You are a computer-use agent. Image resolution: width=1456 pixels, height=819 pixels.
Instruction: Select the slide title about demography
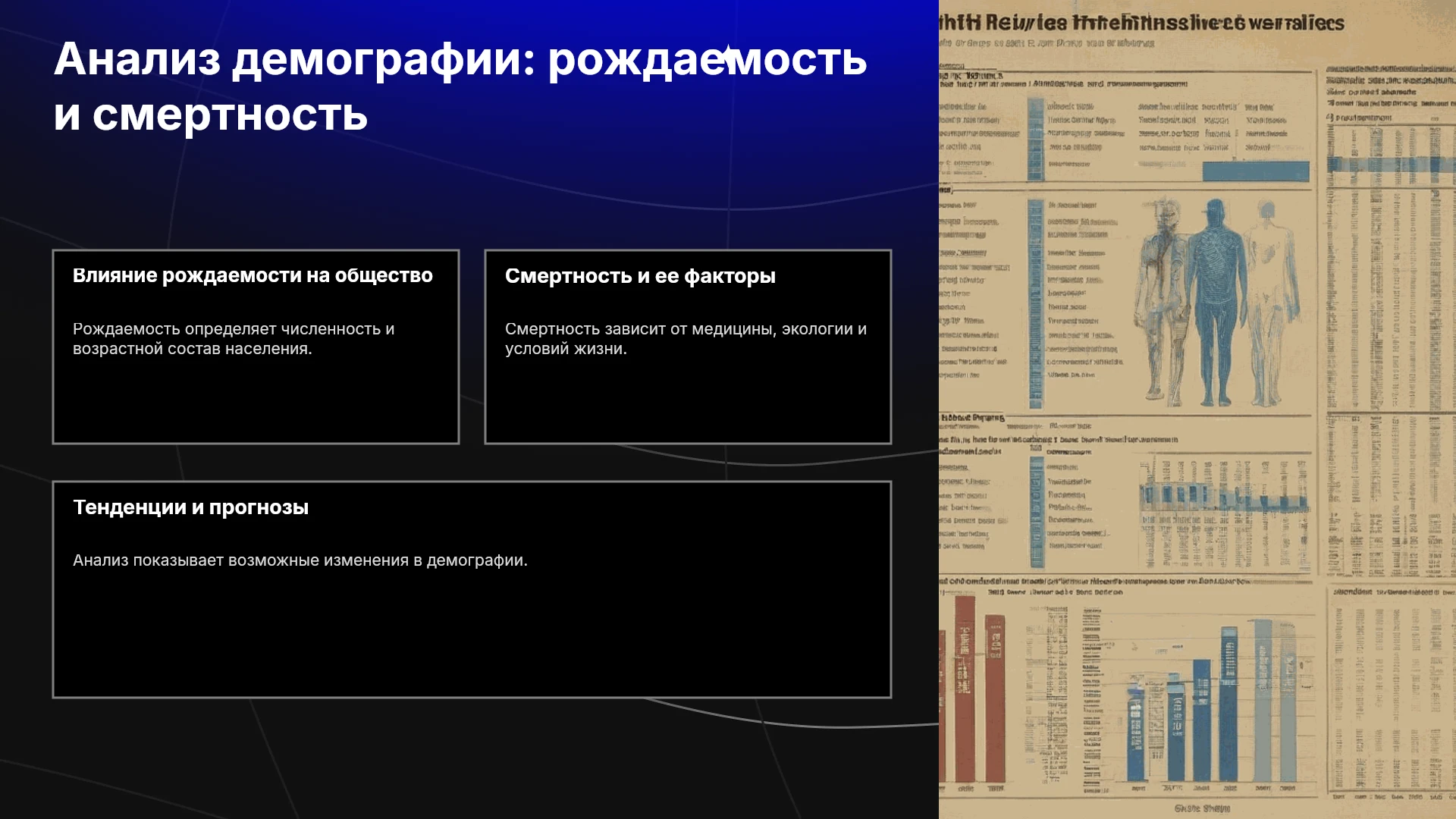(x=460, y=86)
